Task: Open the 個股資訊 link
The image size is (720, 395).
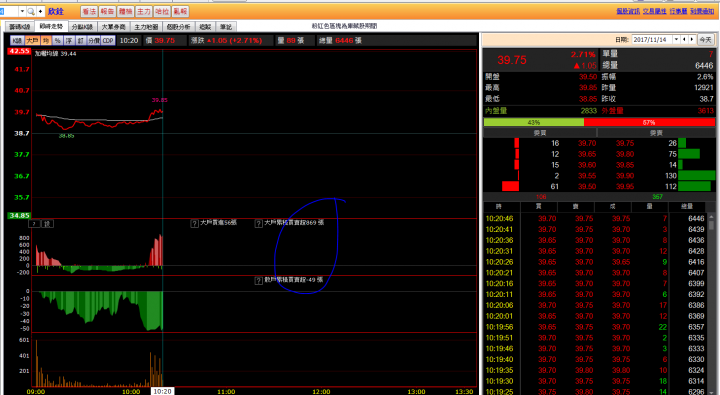Action: tap(628, 11)
